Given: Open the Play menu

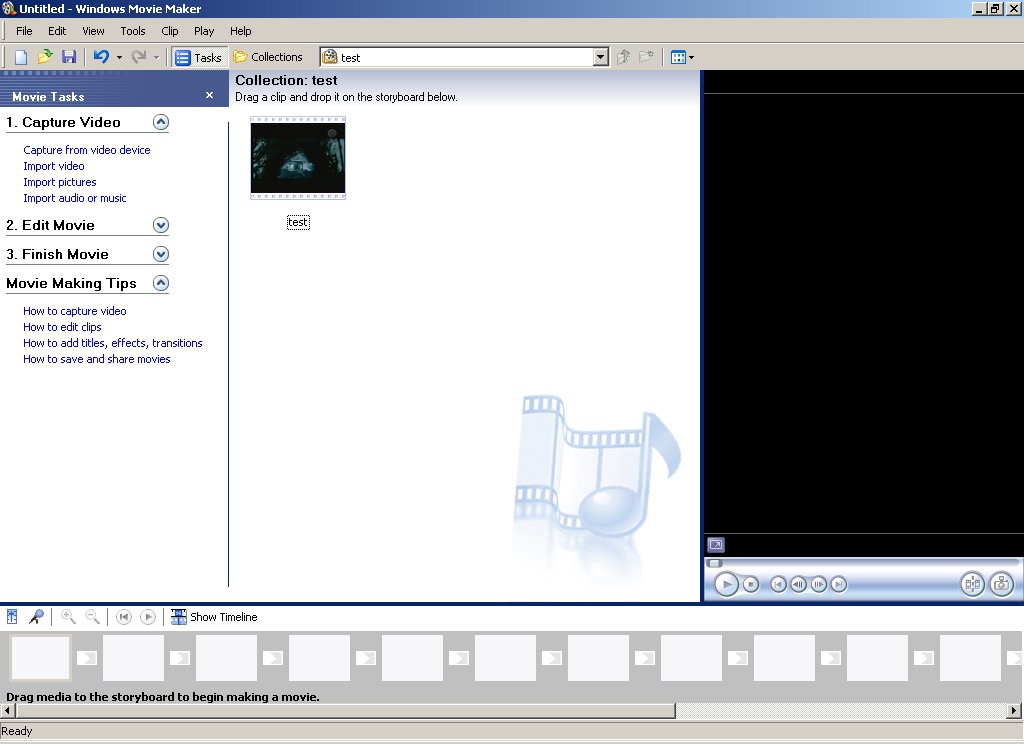Looking at the screenshot, I should [x=204, y=31].
